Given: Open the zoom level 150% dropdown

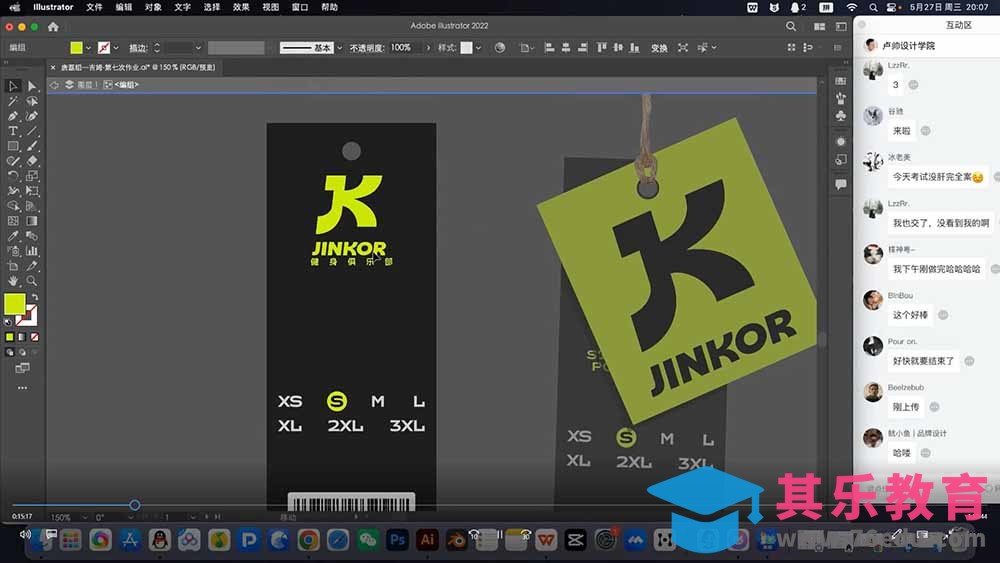Looking at the screenshot, I should 84,517.
